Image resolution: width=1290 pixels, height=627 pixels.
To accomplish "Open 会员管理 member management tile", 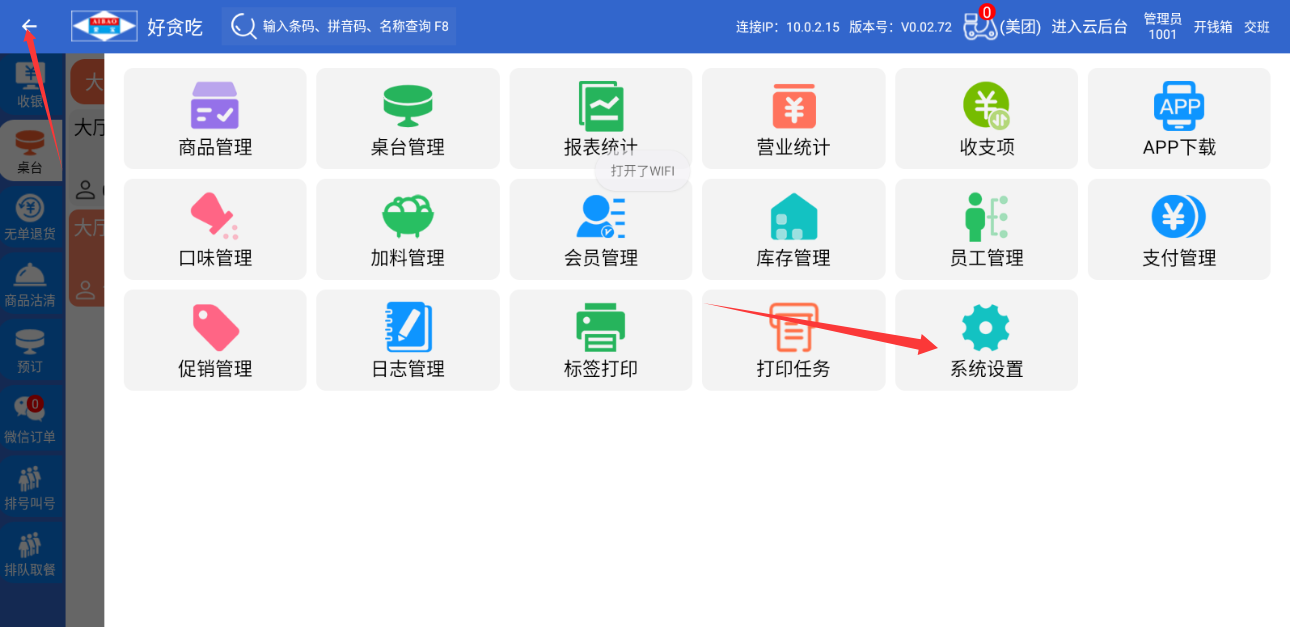I will pyautogui.click(x=600, y=229).
